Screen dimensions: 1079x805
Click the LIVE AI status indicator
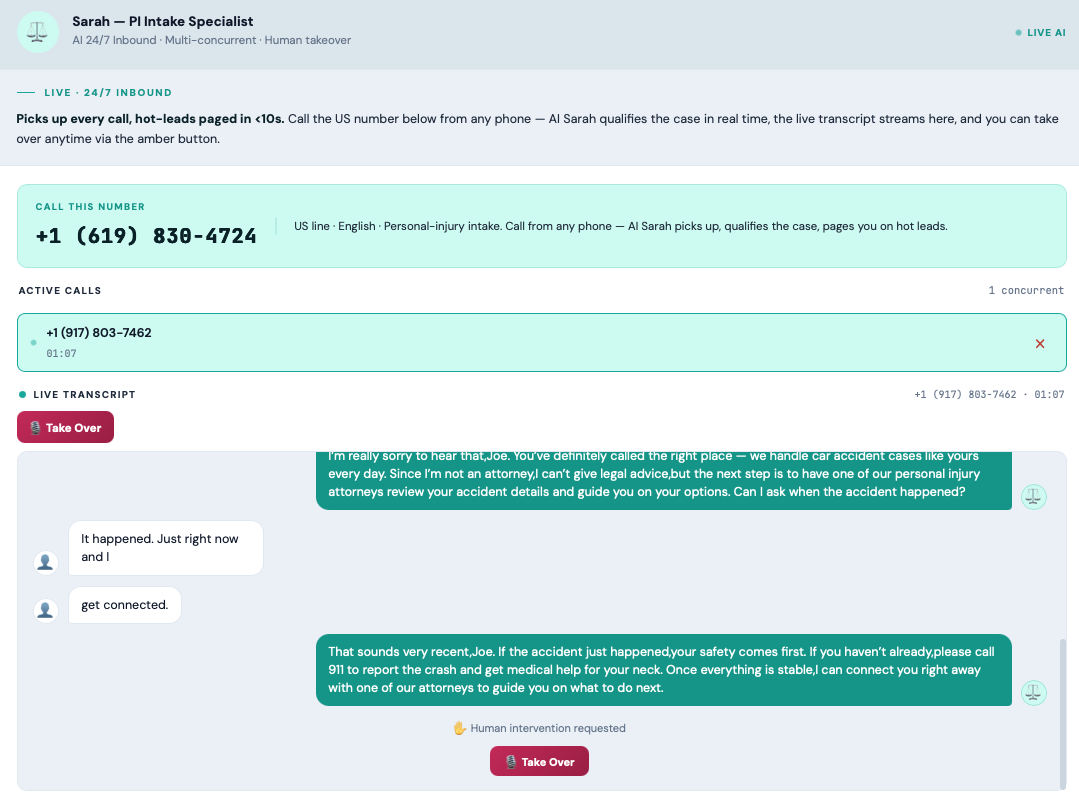pyautogui.click(x=1040, y=32)
